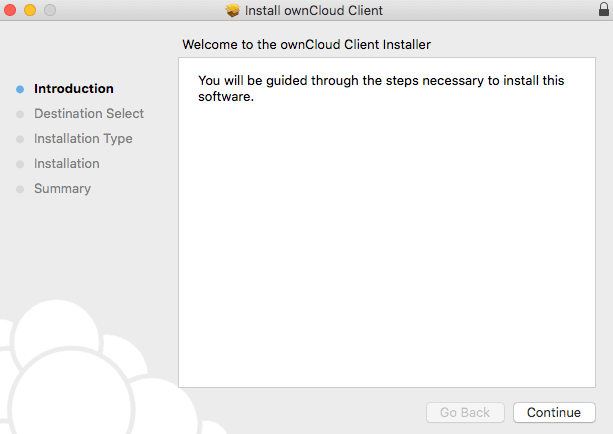This screenshot has height=434, width=613.
Task: Select the Destination Select step
Action: pyautogui.click(x=89, y=113)
